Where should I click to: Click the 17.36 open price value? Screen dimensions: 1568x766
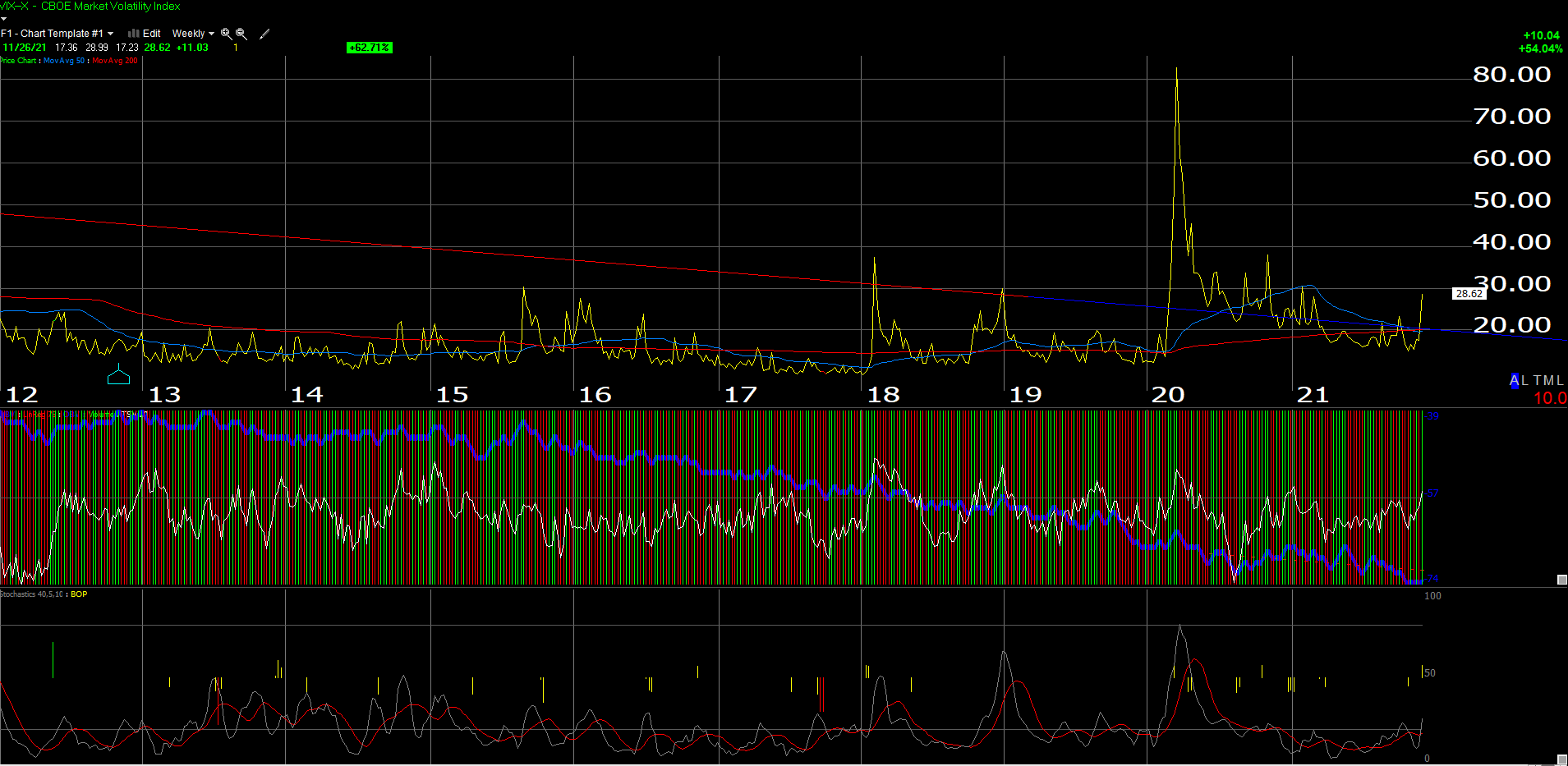pyautogui.click(x=67, y=48)
